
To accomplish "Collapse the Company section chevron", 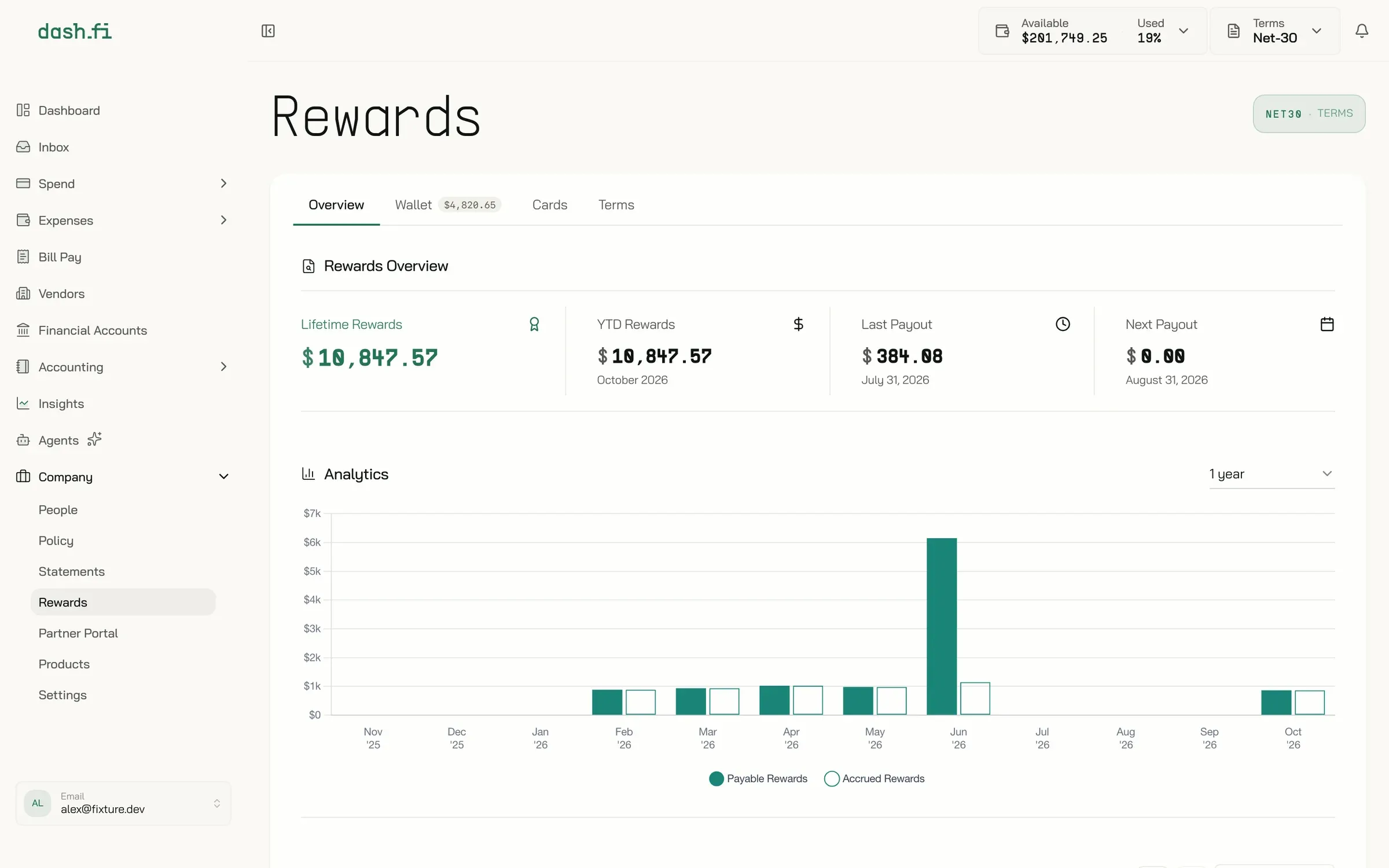I will 223,477.
